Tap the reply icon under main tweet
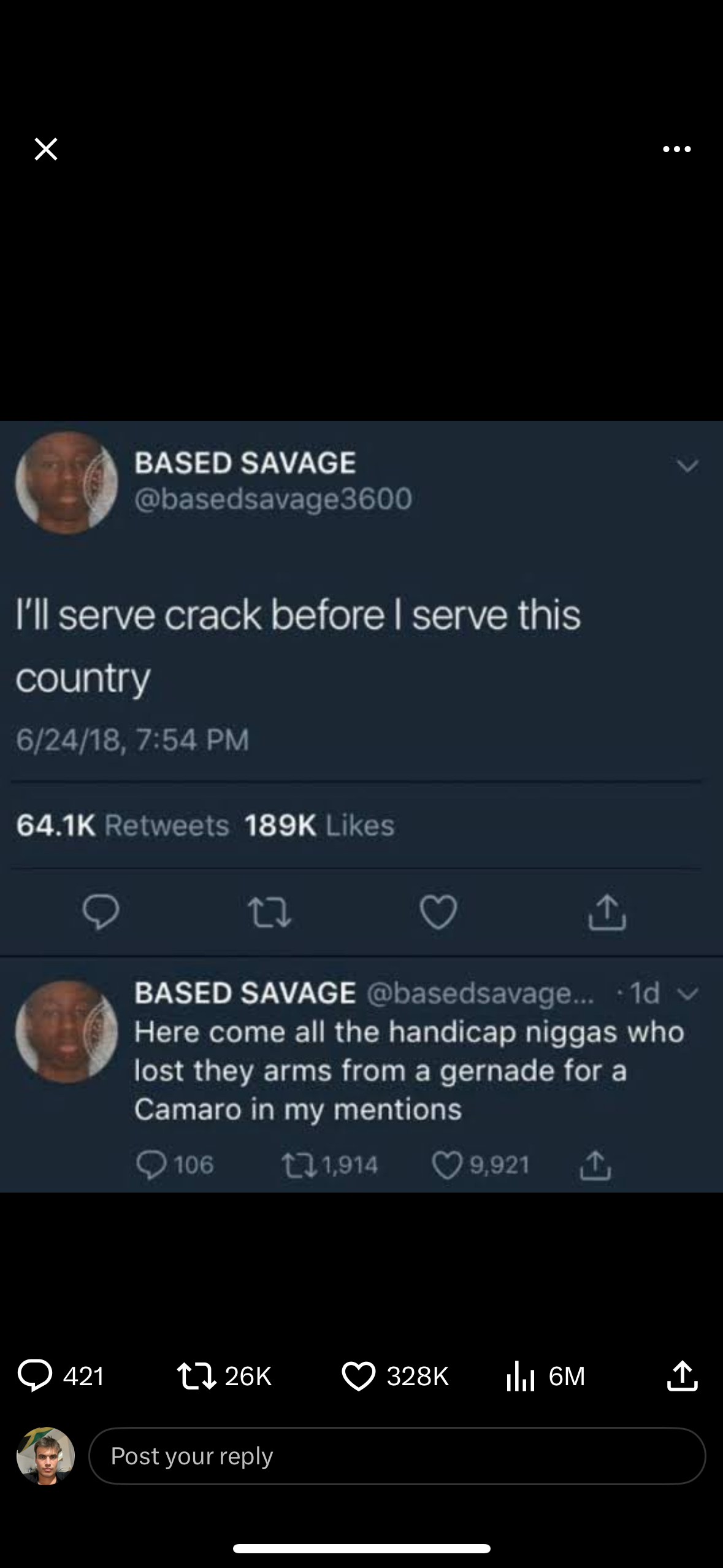This screenshot has height=1568, width=723. coord(101,912)
